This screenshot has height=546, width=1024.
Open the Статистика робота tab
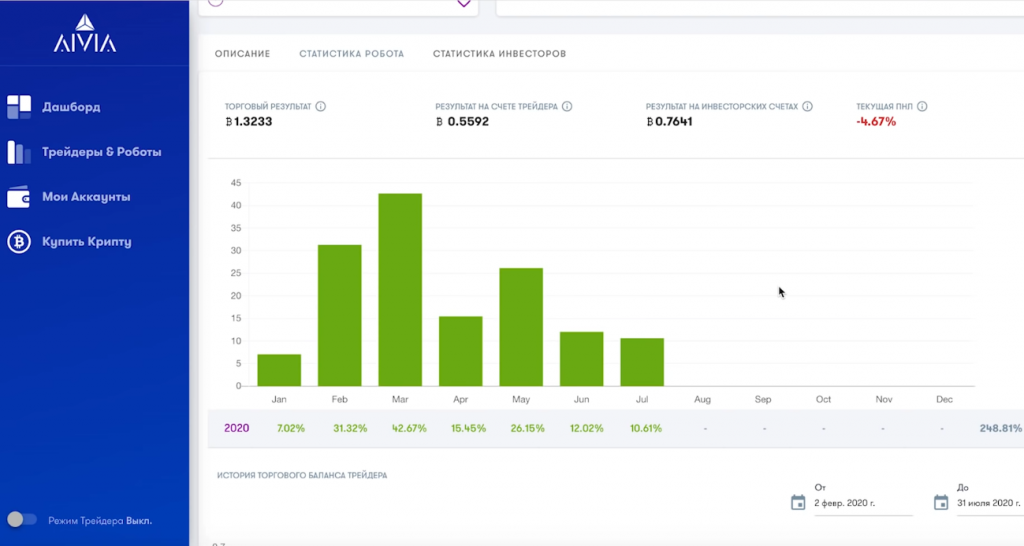pos(351,54)
